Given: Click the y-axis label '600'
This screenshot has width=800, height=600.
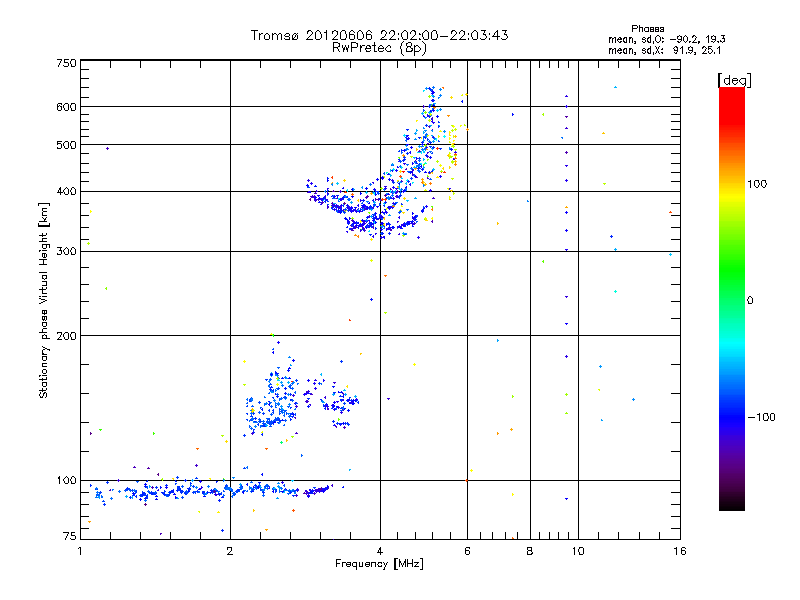Looking at the screenshot, I should point(66,107).
